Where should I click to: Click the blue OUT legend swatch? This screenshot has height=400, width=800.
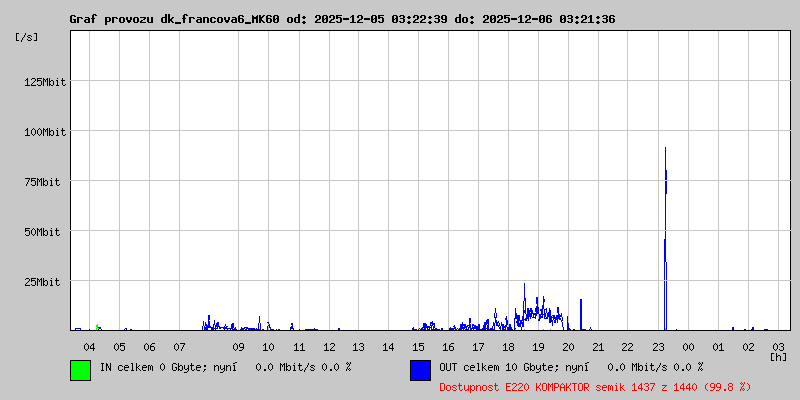pyautogui.click(x=420, y=370)
